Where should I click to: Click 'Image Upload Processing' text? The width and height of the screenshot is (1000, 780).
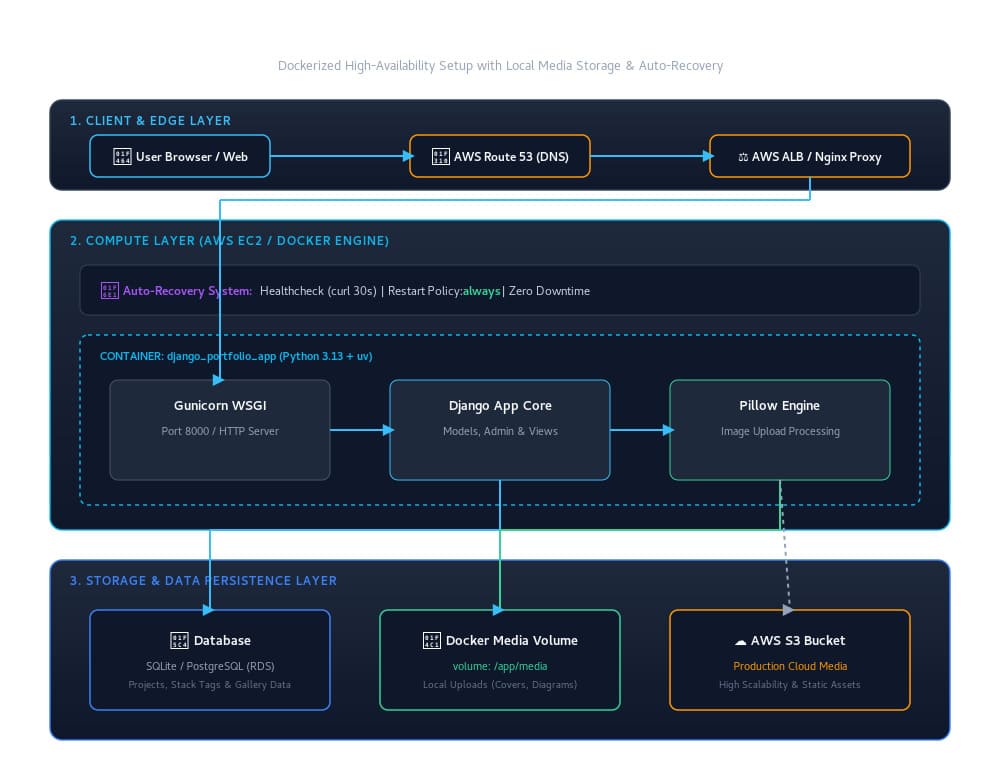(780, 432)
